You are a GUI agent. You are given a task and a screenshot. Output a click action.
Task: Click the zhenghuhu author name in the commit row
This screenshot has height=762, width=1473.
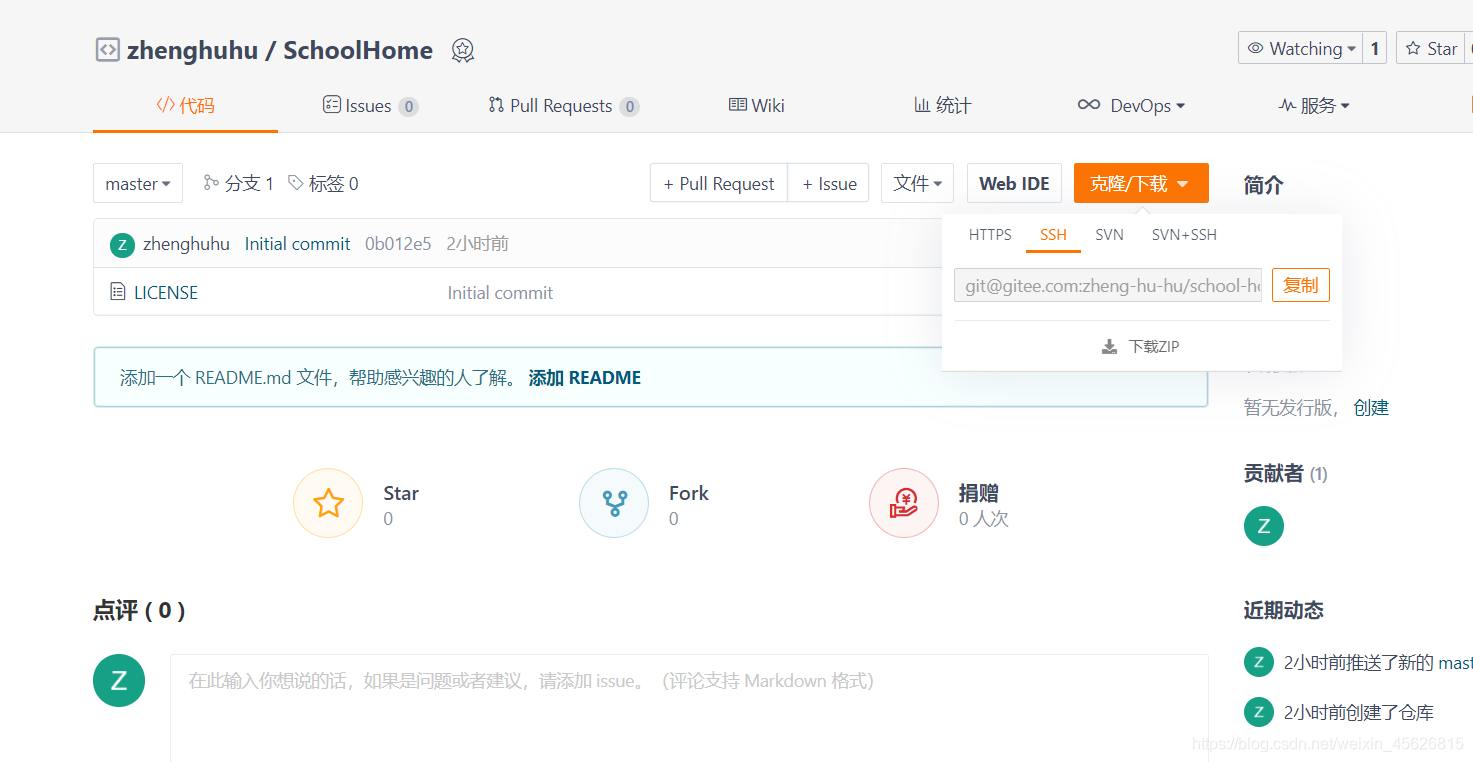point(186,244)
